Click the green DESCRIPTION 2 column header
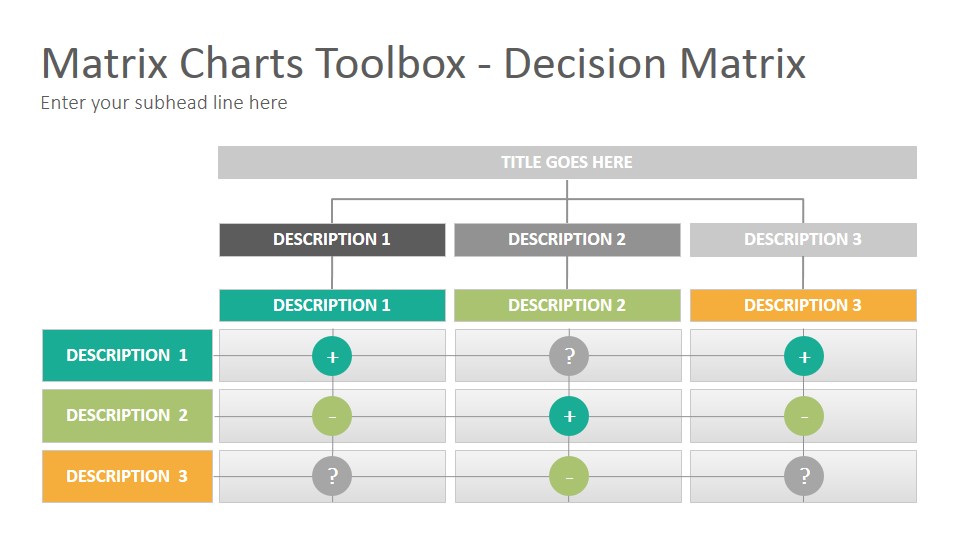 [567, 305]
